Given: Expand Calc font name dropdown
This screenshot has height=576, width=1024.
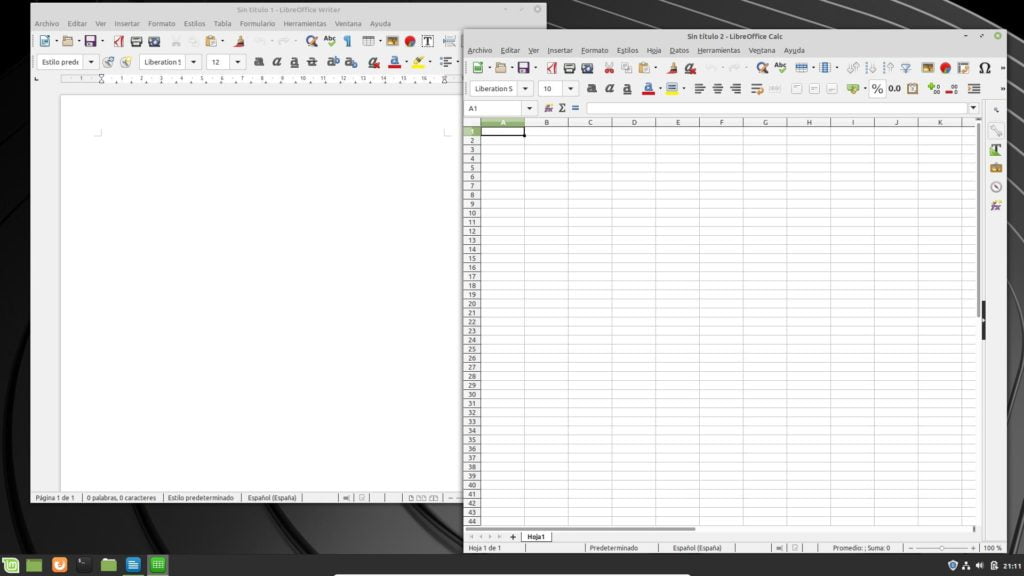Looking at the screenshot, I should click(x=525, y=89).
